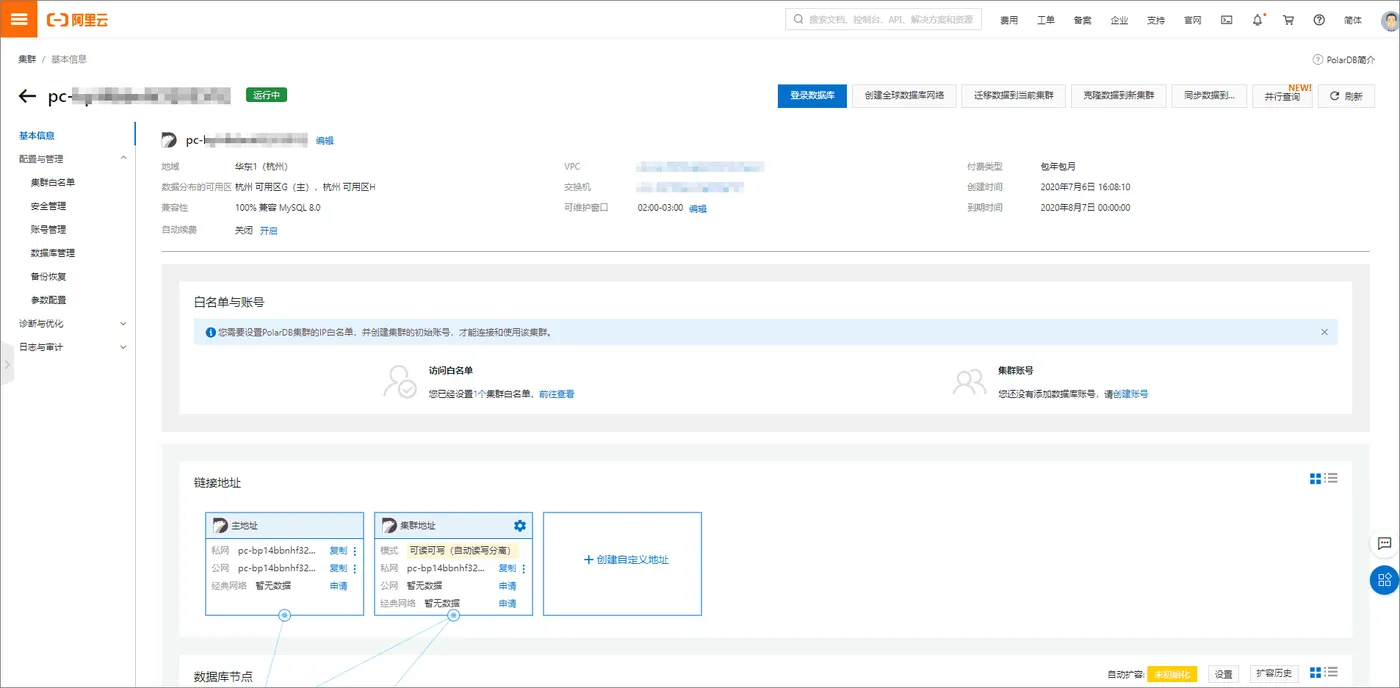Screen dimensions: 1400x688
Task: Open 参数配置 in sidebar
Action: [48, 300]
